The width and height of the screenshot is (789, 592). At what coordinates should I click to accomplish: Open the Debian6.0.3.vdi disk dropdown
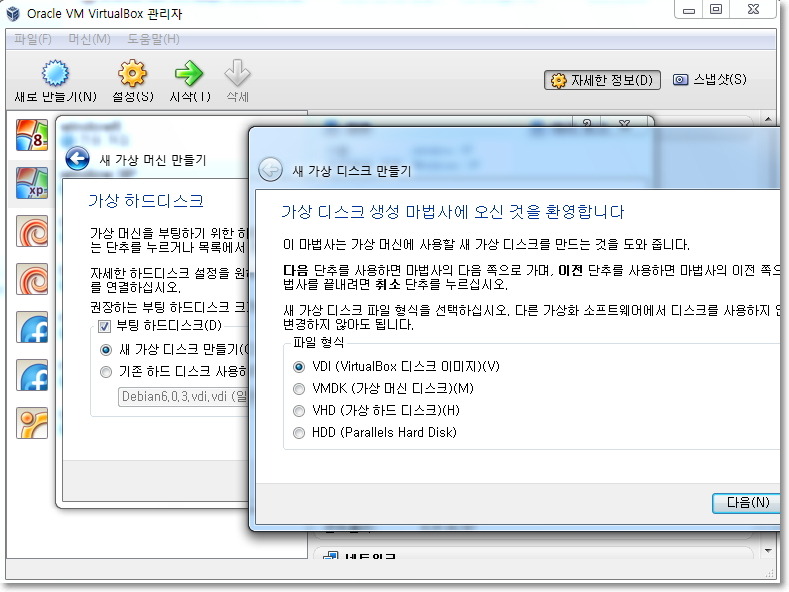click(183, 397)
